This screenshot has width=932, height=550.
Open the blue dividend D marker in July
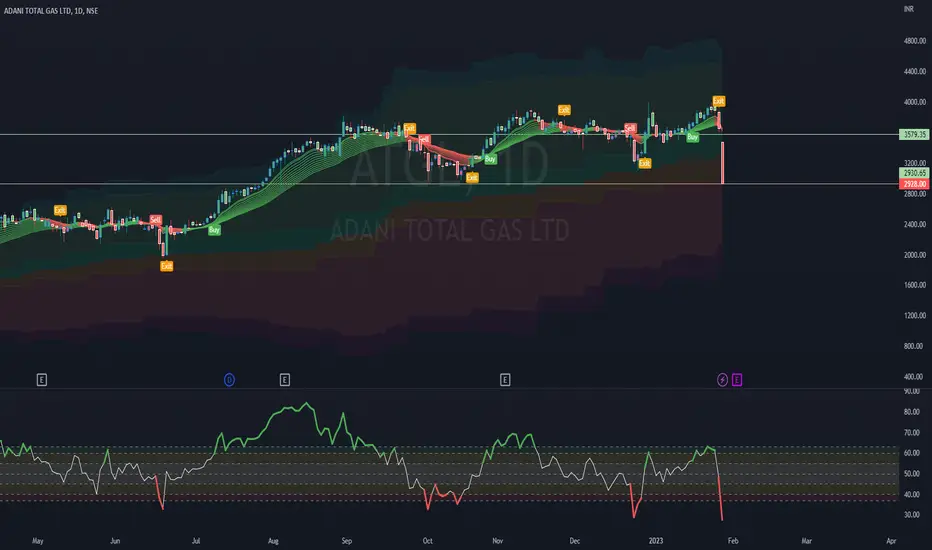[229, 379]
